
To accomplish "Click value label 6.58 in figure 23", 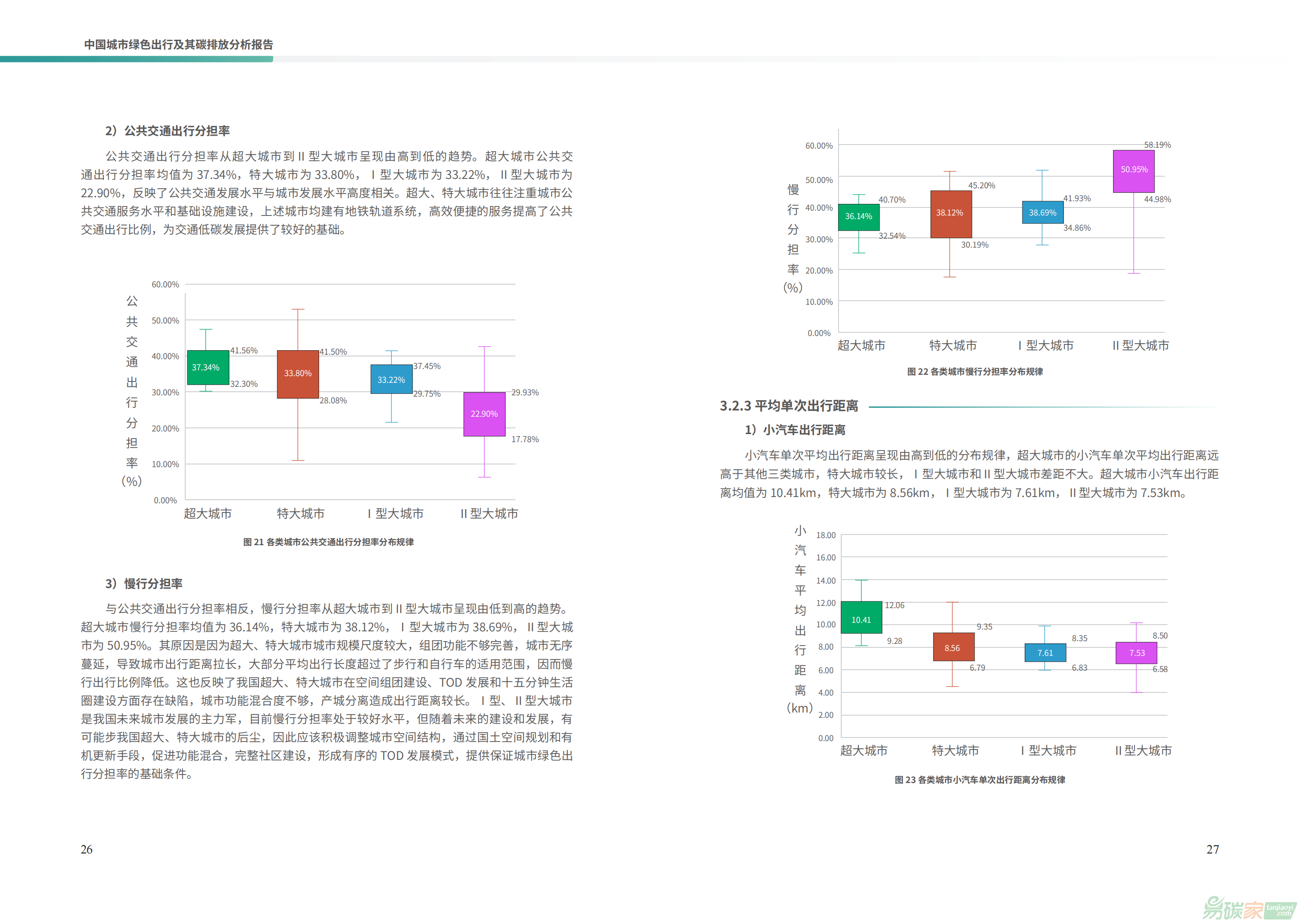I will 1159,669.
